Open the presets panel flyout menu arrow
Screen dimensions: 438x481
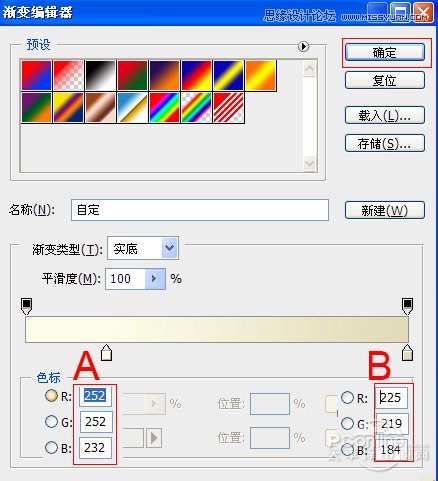coord(303,46)
